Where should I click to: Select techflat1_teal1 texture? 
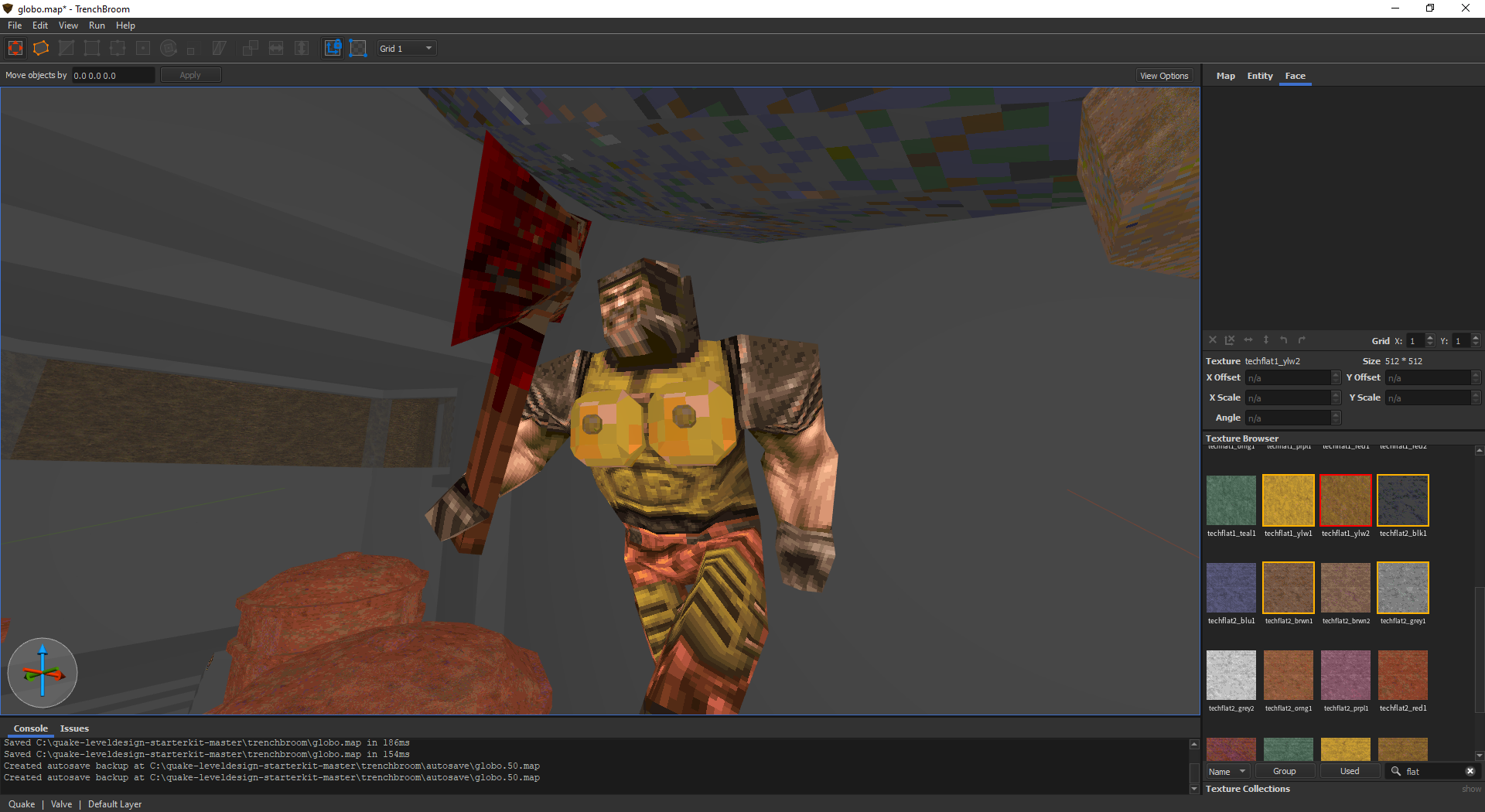tap(1231, 500)
